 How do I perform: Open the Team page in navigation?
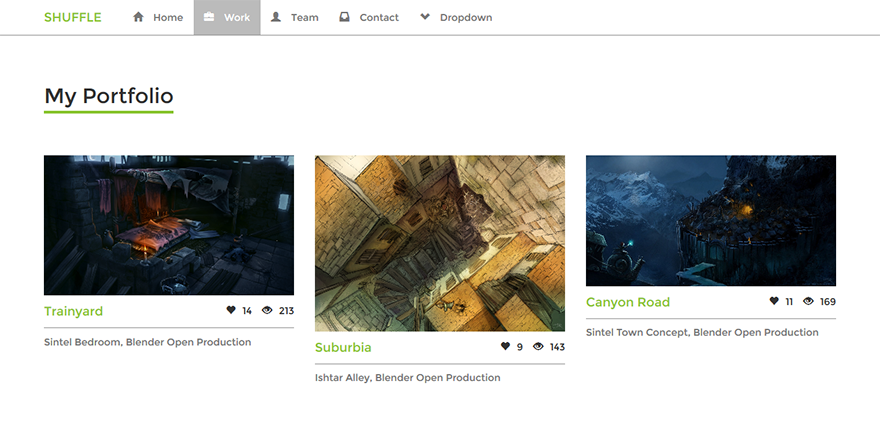(304, 17)
